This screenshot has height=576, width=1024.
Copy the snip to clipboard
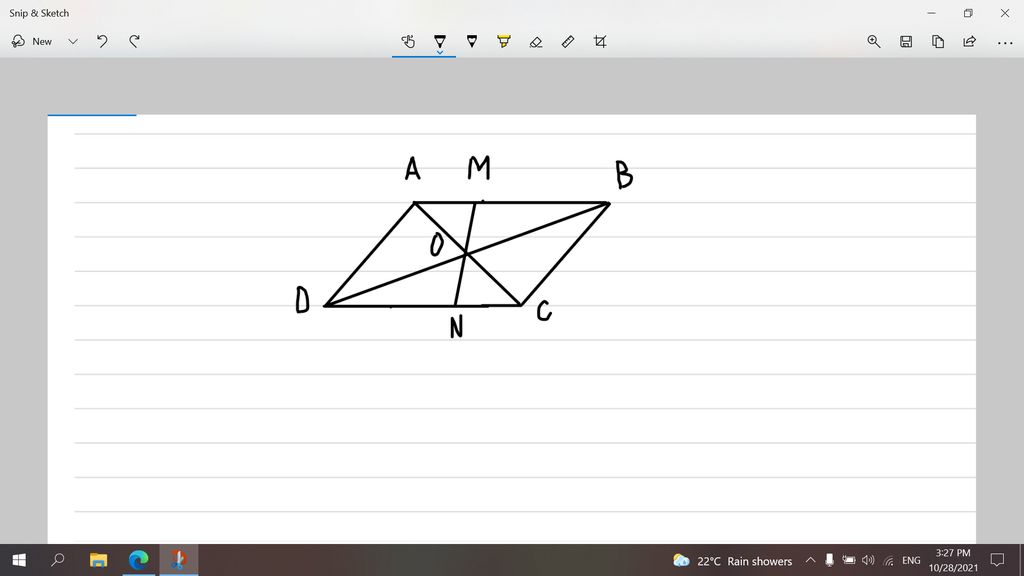(938, 42)
